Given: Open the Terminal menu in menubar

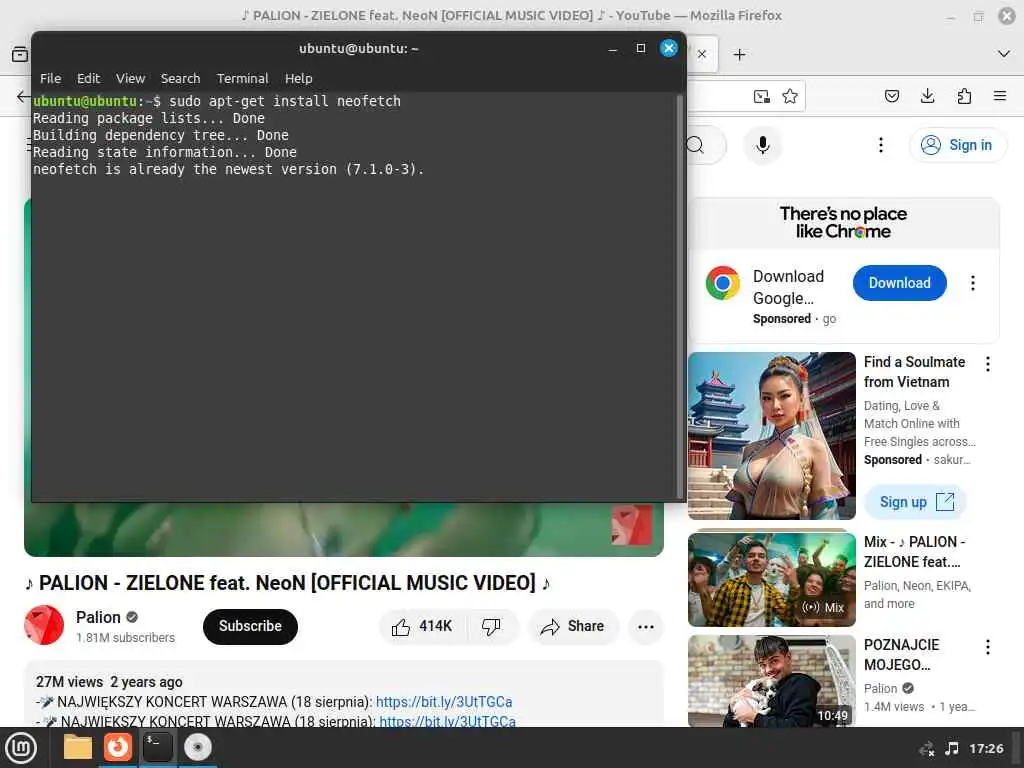Looking at the screenshot, I should click(x=242, y=78).
